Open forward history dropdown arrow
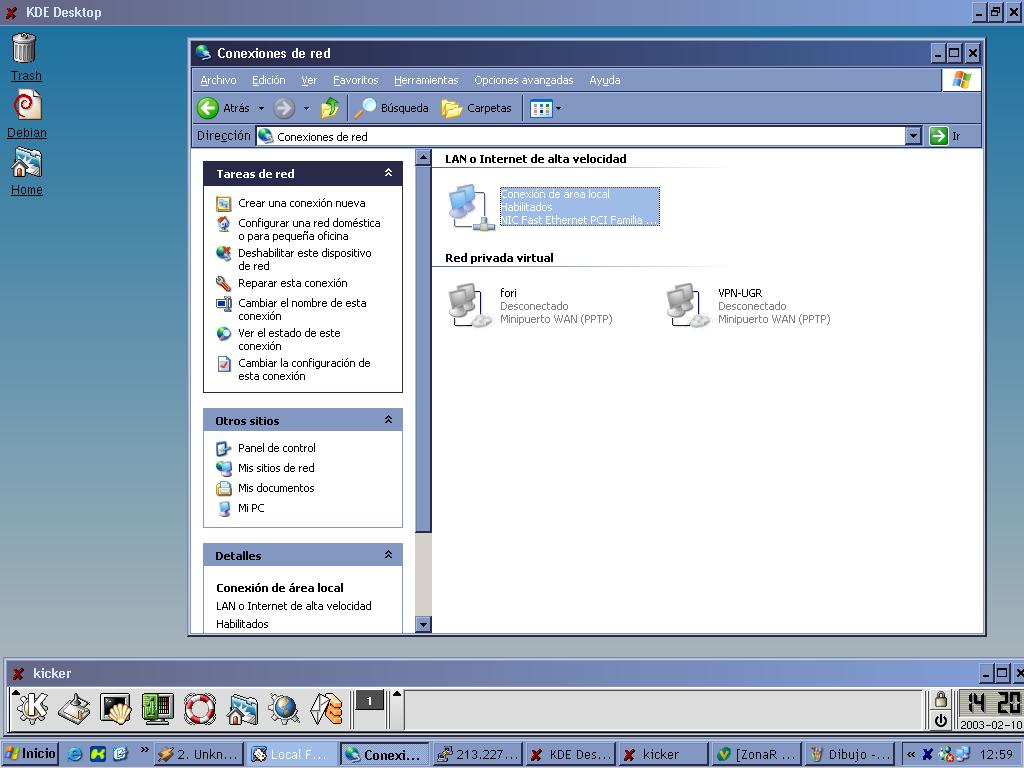 [306, 108]
